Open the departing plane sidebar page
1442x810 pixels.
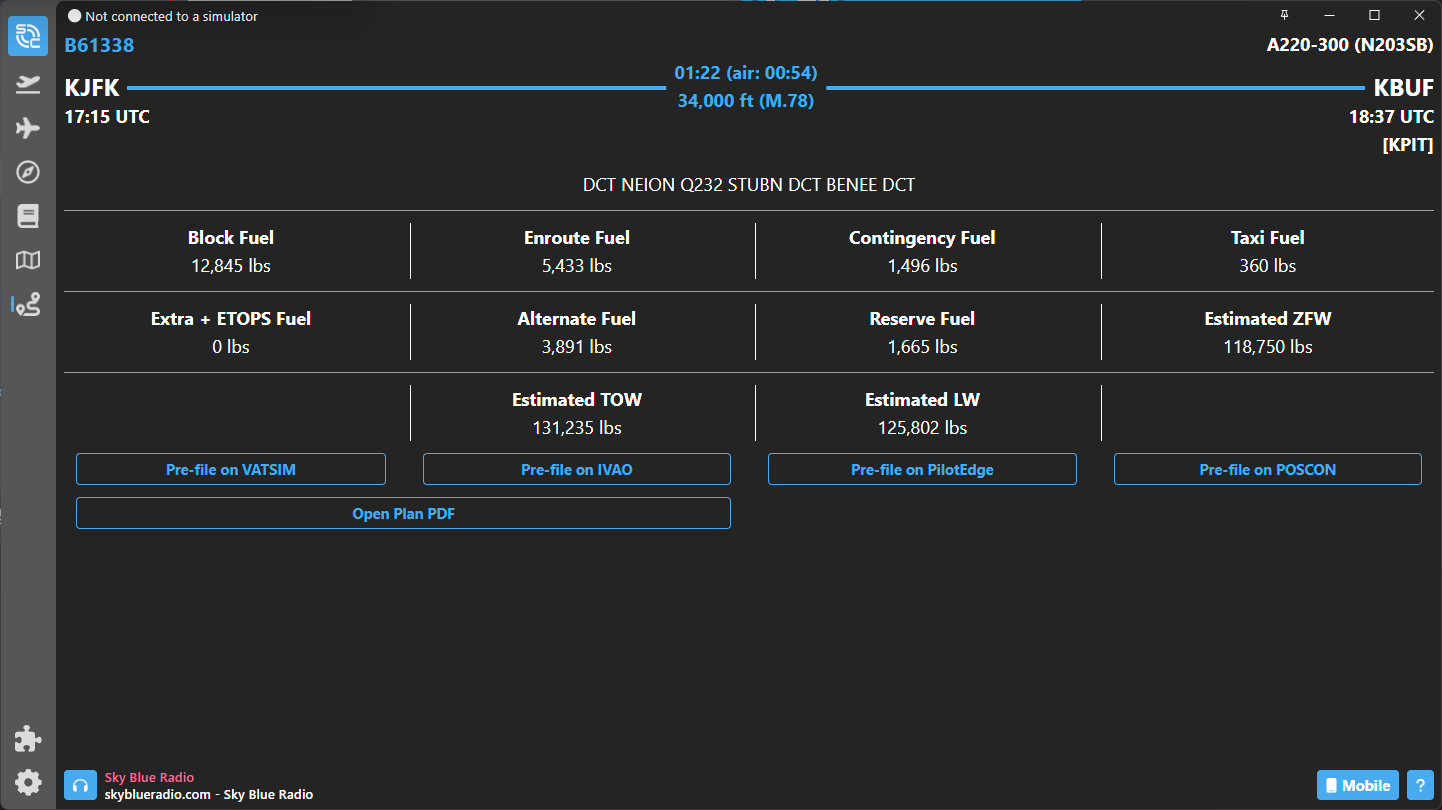coord(28,84)
